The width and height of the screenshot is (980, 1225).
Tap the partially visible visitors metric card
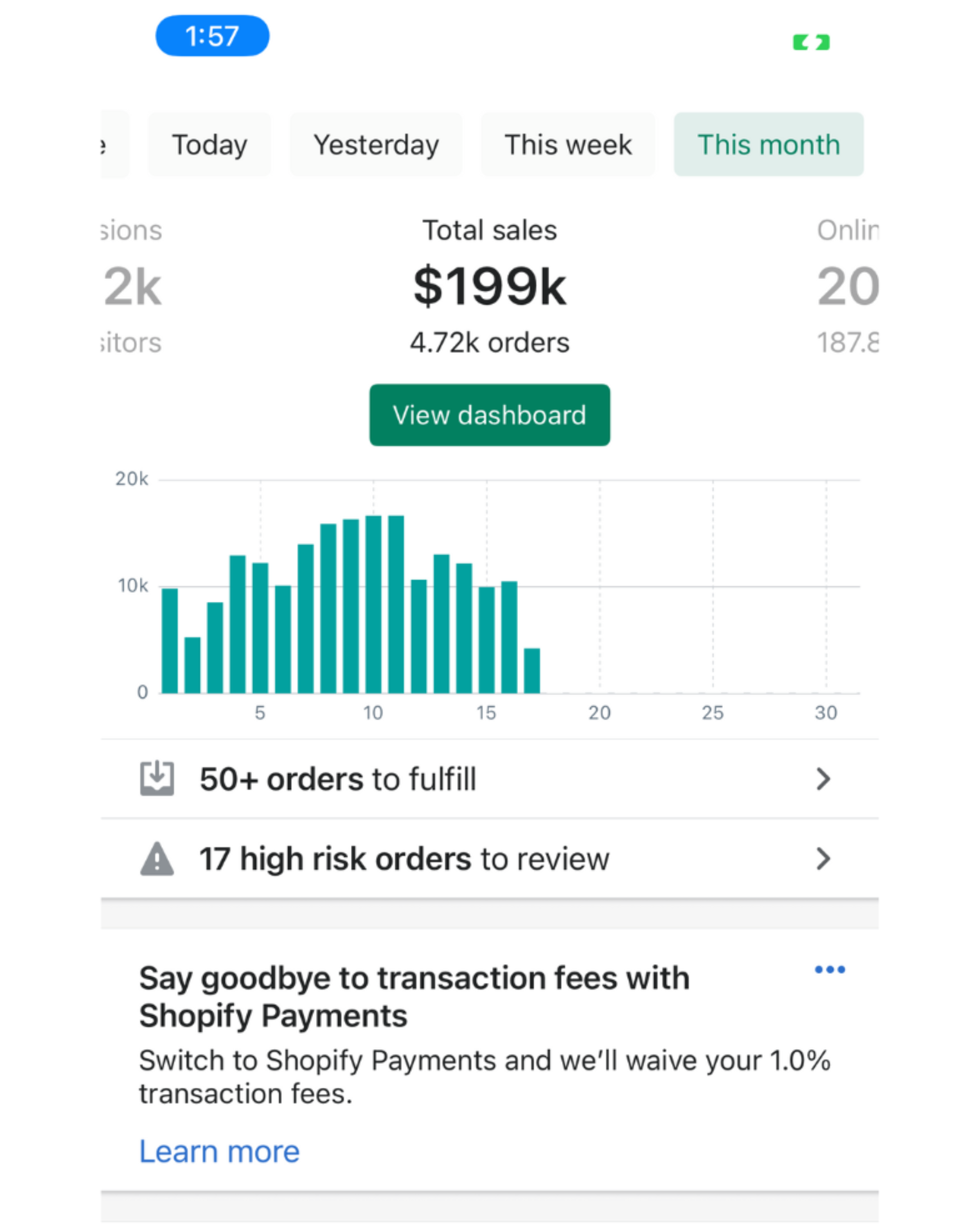tap(132, 286)
